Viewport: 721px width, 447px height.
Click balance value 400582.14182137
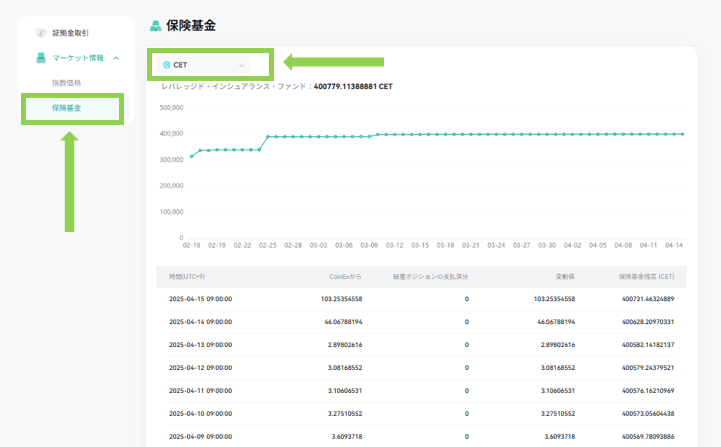coord(648,345)
